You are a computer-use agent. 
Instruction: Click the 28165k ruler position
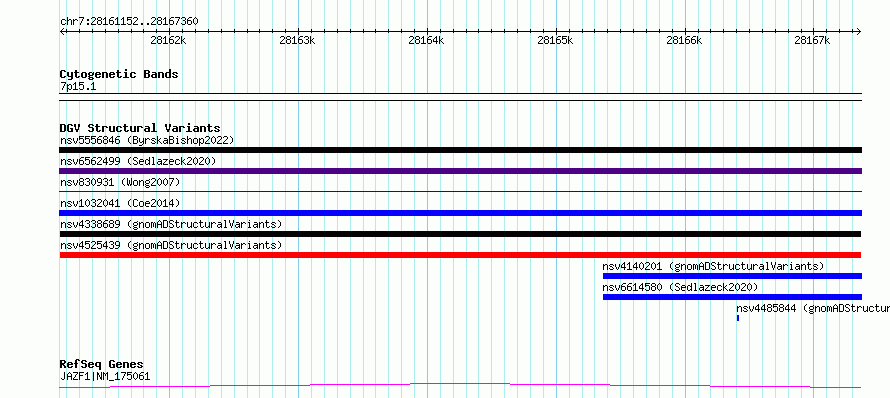555,40
